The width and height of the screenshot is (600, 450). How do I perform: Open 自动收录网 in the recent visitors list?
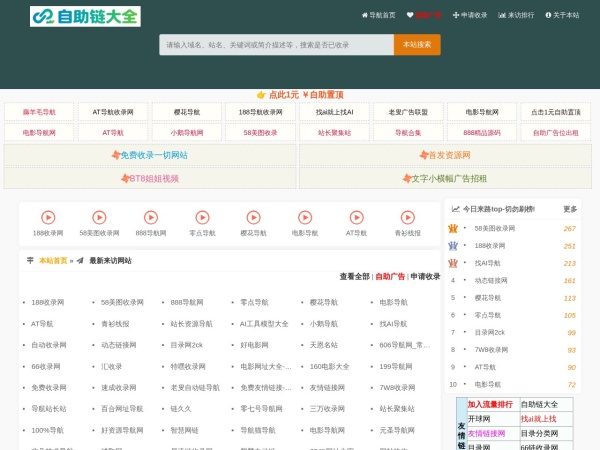pyautogui.click(x=49, y=345)
